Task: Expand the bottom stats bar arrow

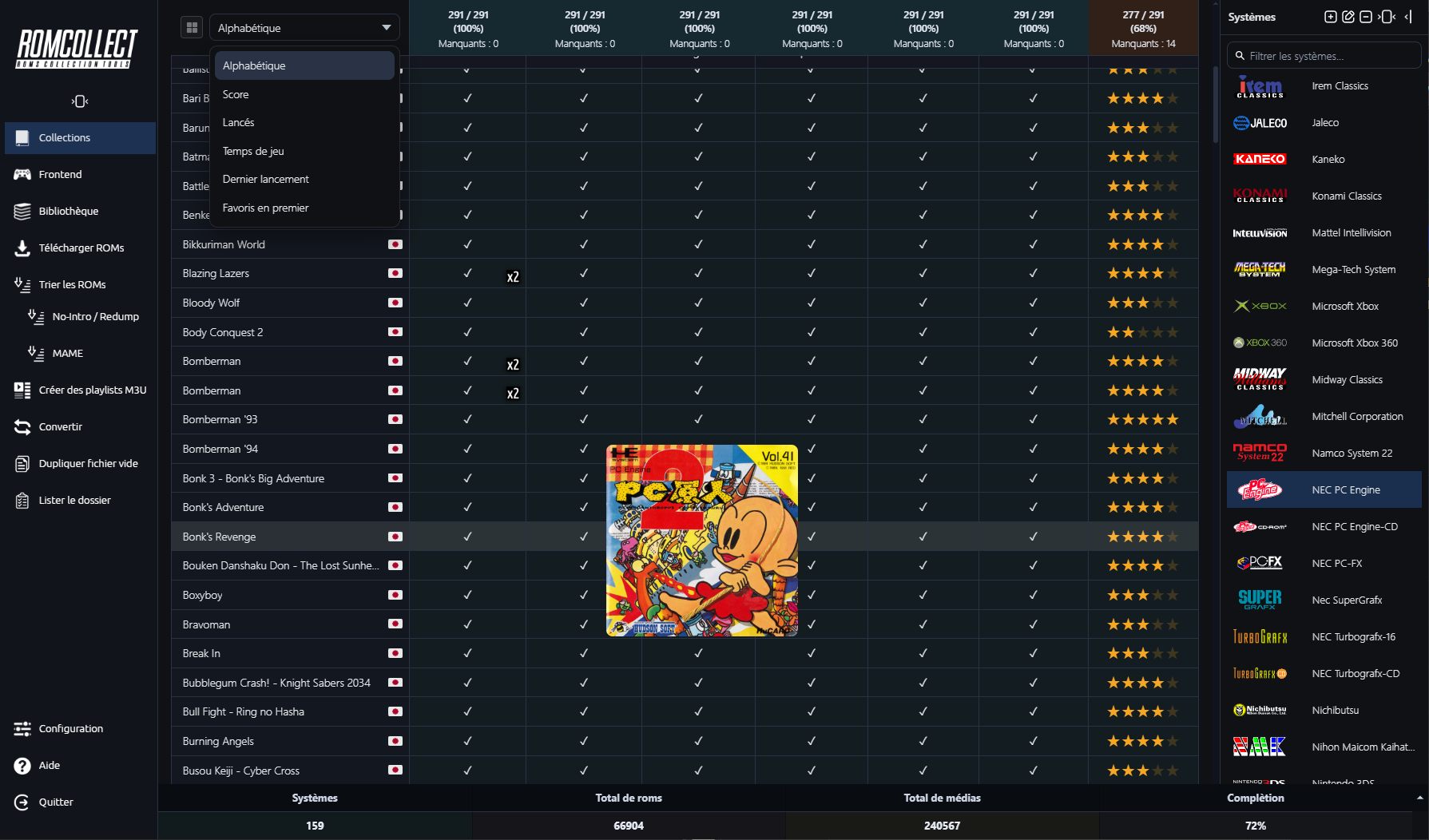Action: [1419, 798]
